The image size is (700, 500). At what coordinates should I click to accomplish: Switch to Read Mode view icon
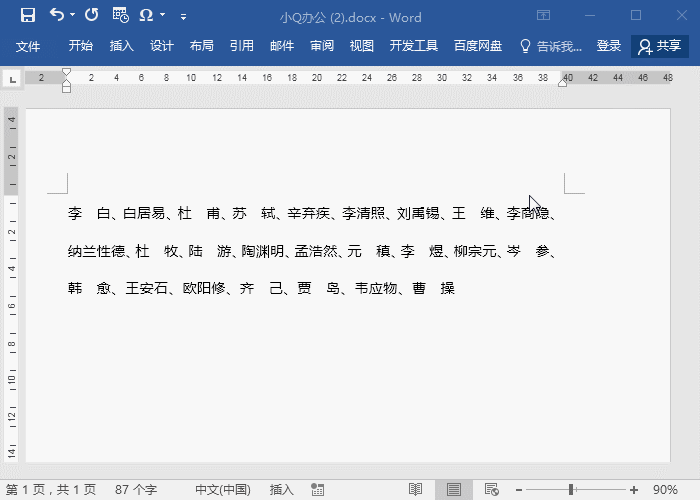[x=415, y=490]
